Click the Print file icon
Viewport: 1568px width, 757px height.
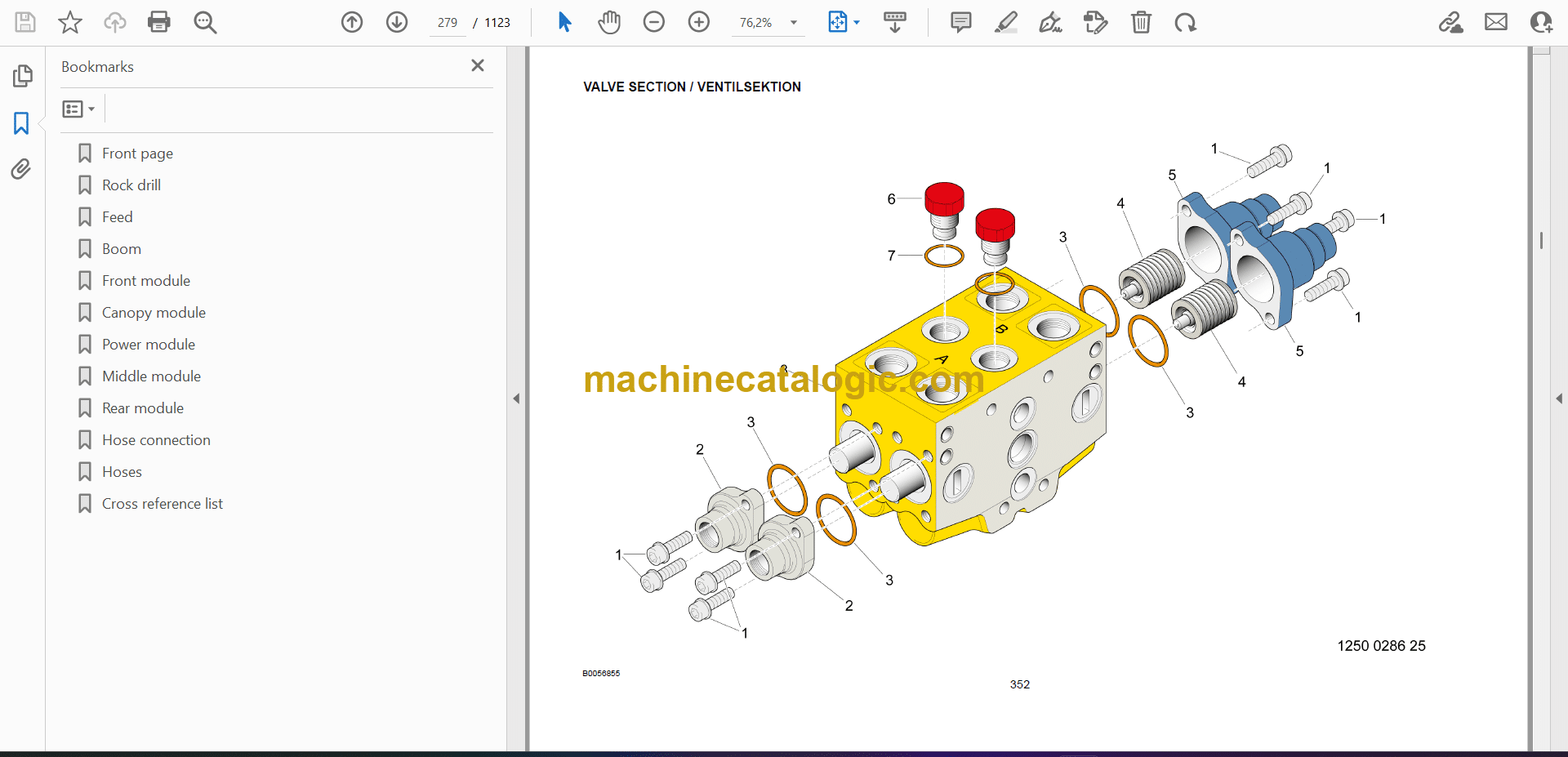pyautogui.click(x=158, y=22)
